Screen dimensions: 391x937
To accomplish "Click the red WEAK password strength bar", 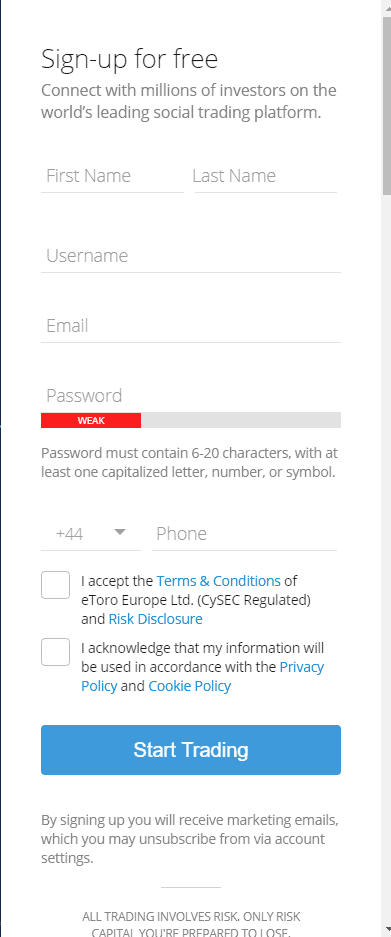I will (x=91, y=421).
